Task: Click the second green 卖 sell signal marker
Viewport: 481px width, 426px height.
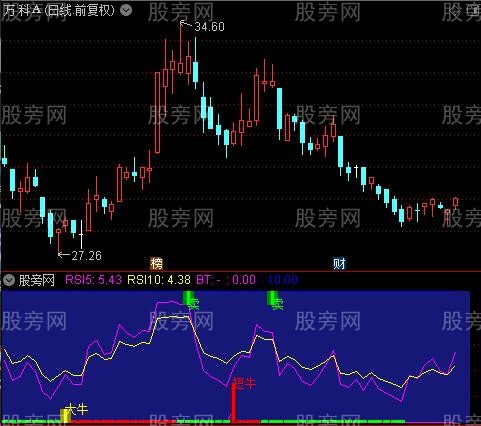Action: 275,301
